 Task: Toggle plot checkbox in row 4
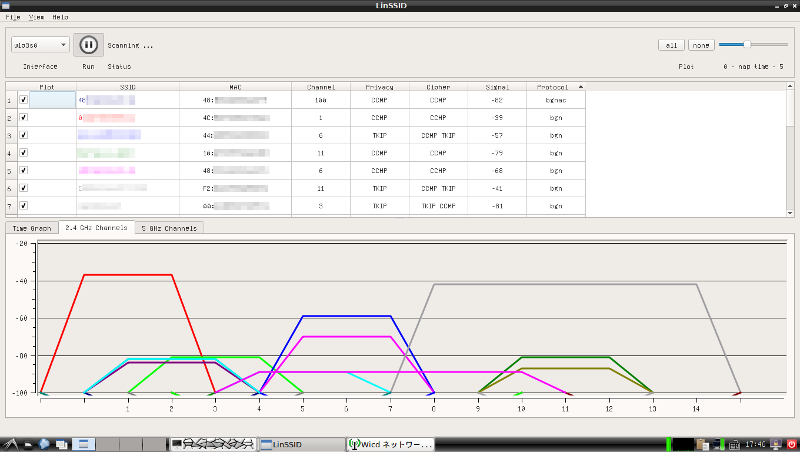23,153
